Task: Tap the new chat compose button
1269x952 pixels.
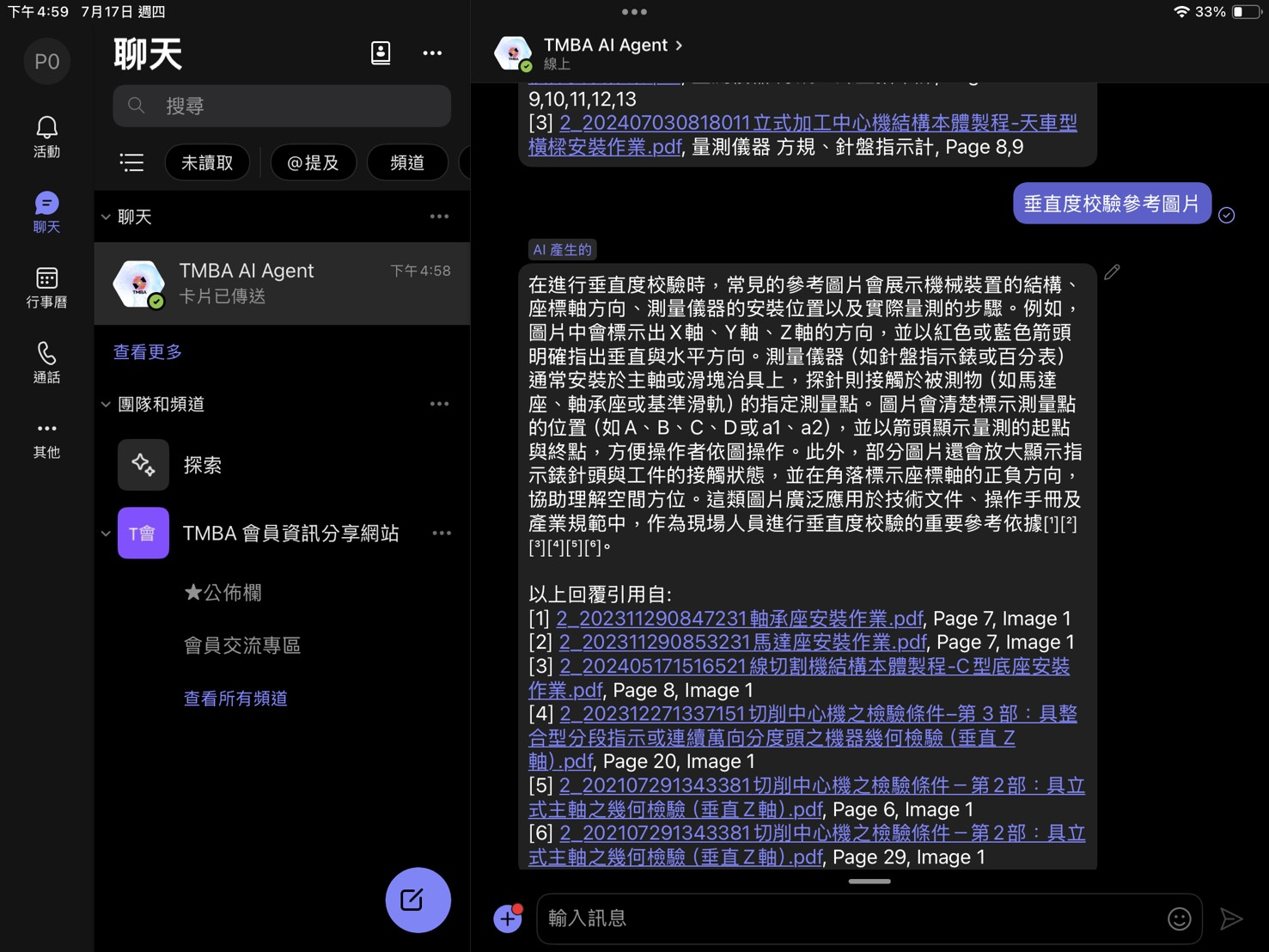Action: 418,900
